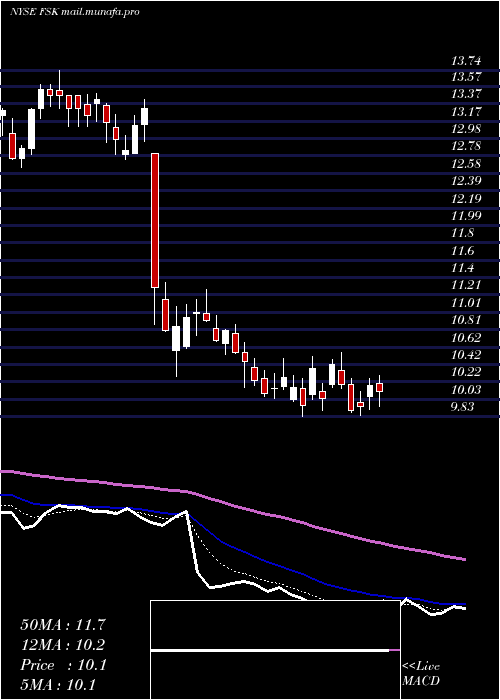Click the 12.78 price axis label
500x700 pixels.
467,146
